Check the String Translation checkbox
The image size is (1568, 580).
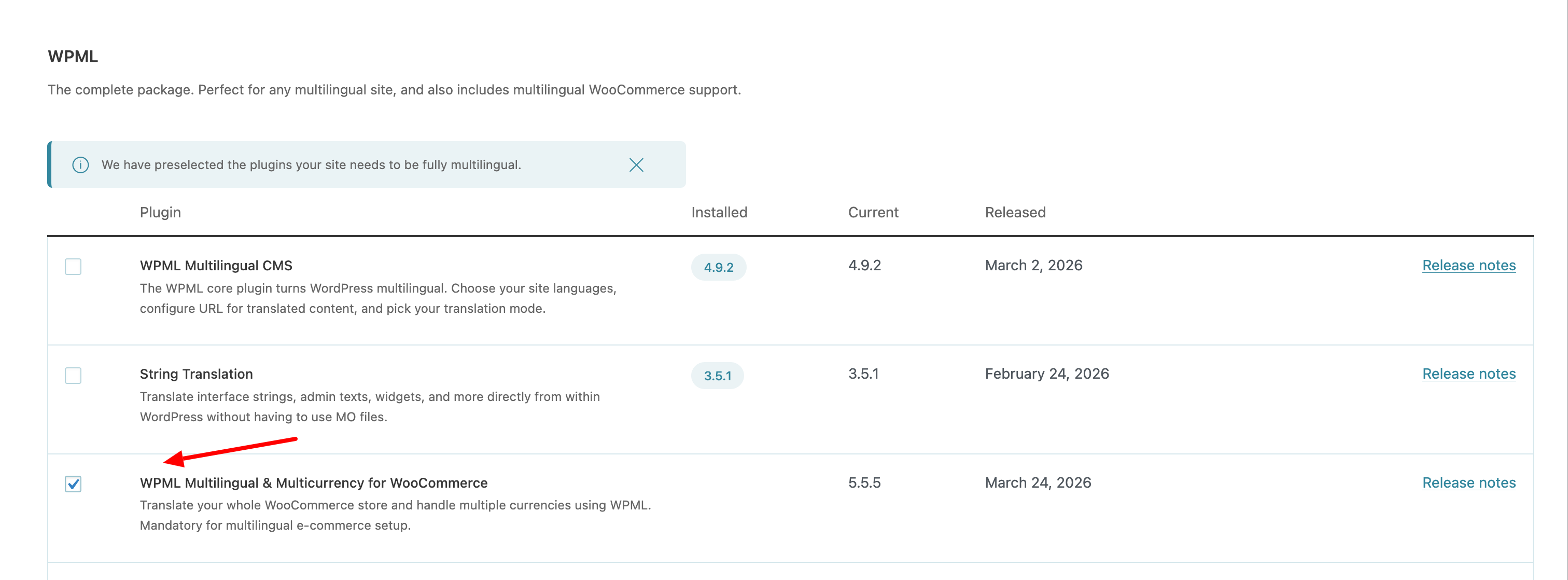[x=73, y=375]
